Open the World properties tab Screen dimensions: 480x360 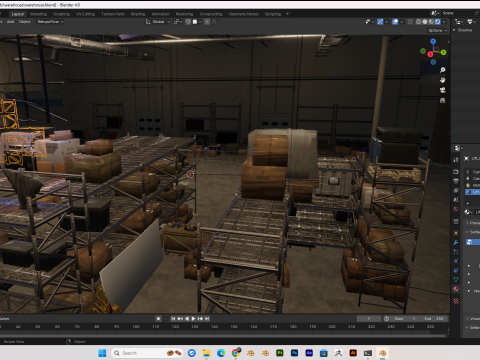click(x=456, y=209)
